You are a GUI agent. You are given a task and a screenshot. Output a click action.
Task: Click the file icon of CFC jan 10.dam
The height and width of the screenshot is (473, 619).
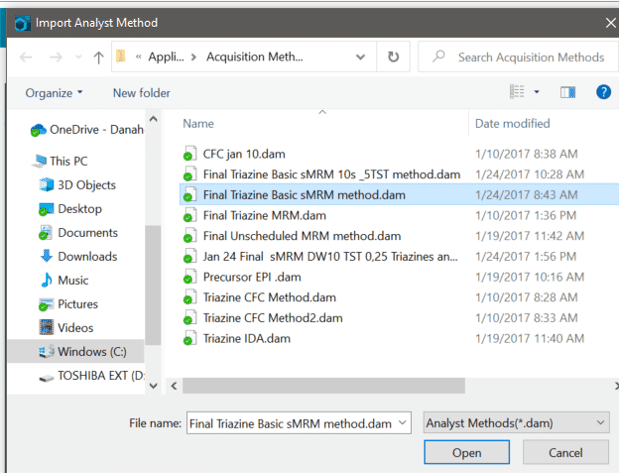[x=189, y=154]
